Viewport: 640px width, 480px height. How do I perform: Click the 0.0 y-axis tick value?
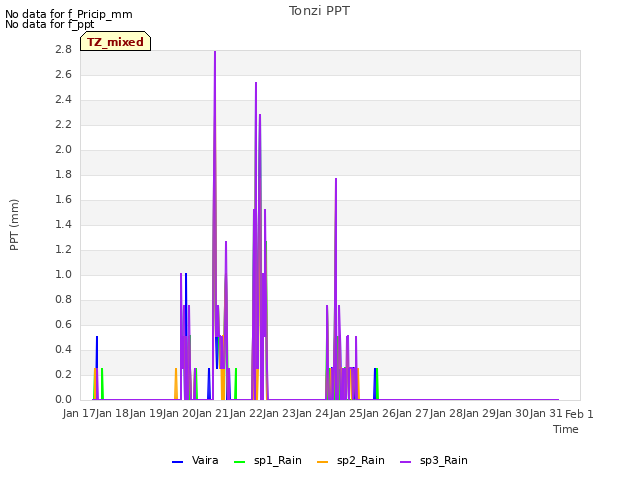[63, 400]
